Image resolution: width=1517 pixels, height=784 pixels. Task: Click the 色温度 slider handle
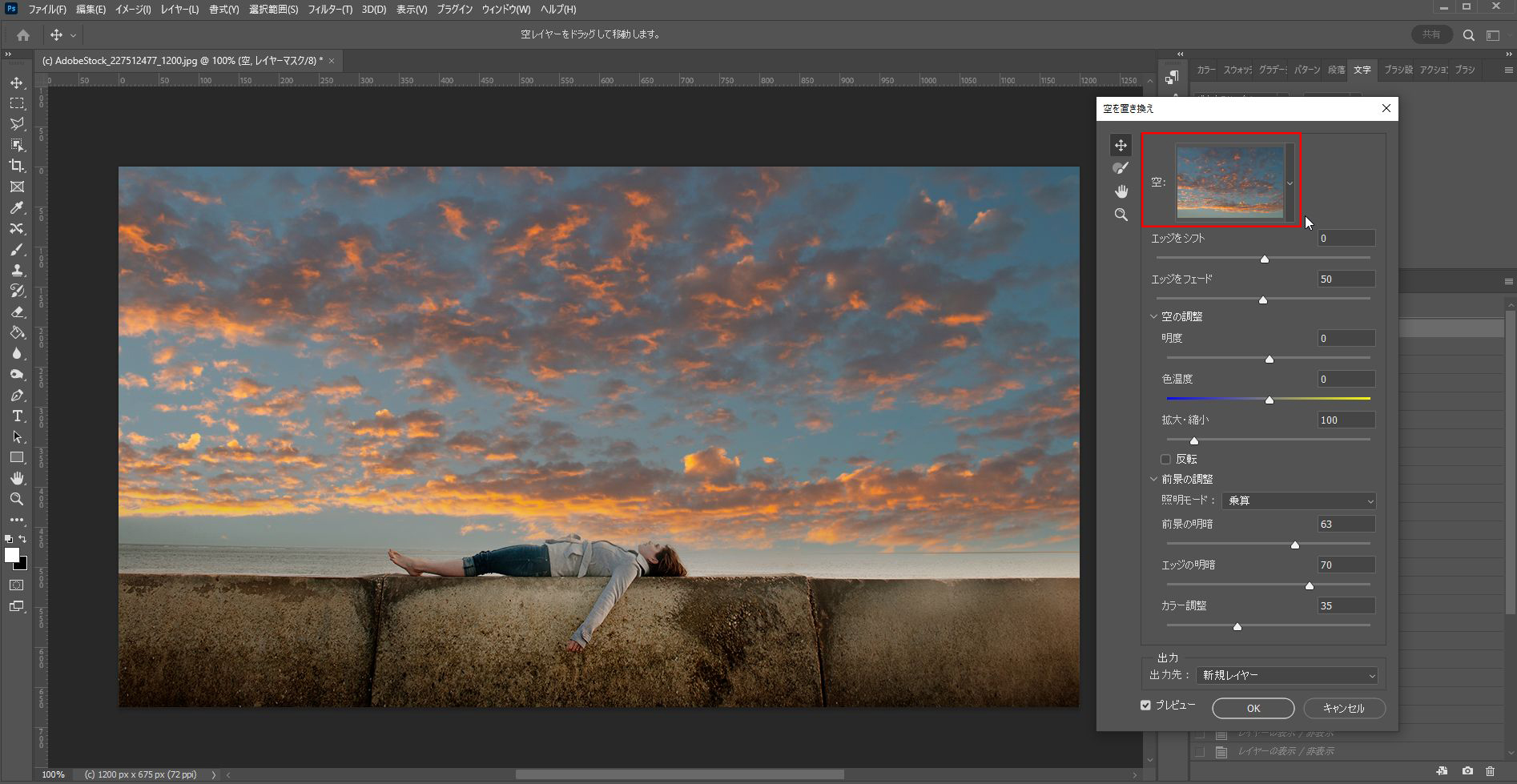(x=1270, y=400)
